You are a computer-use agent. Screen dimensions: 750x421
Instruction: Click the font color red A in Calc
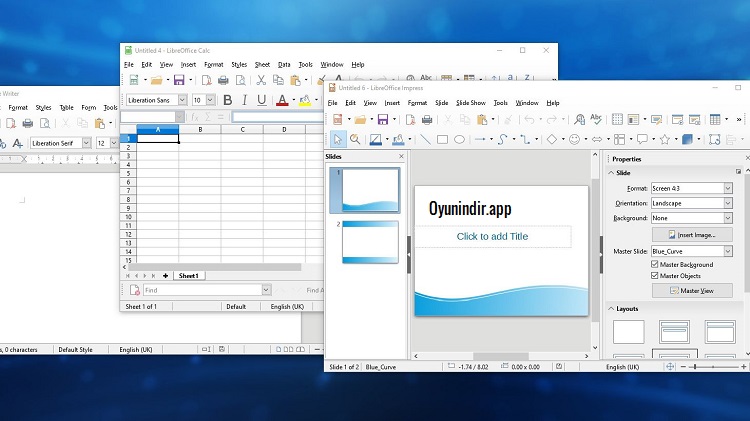click(282, 100)
